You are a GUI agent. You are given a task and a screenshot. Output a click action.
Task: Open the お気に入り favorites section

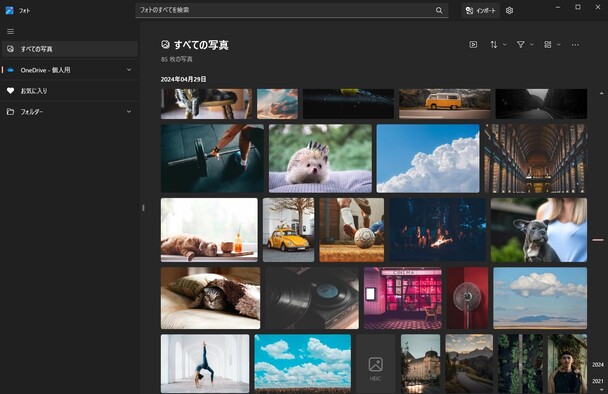pos(70,91)
